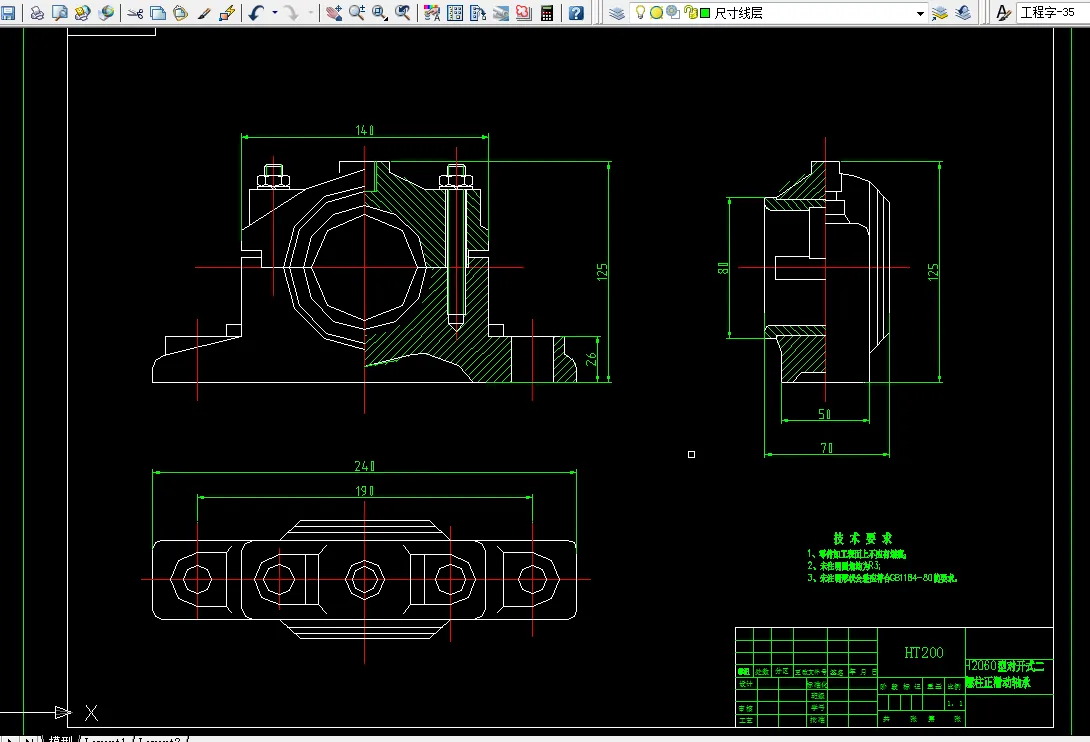Open the Block Editor lightning icon
The image size is (1090, 742).
[227, 13]
